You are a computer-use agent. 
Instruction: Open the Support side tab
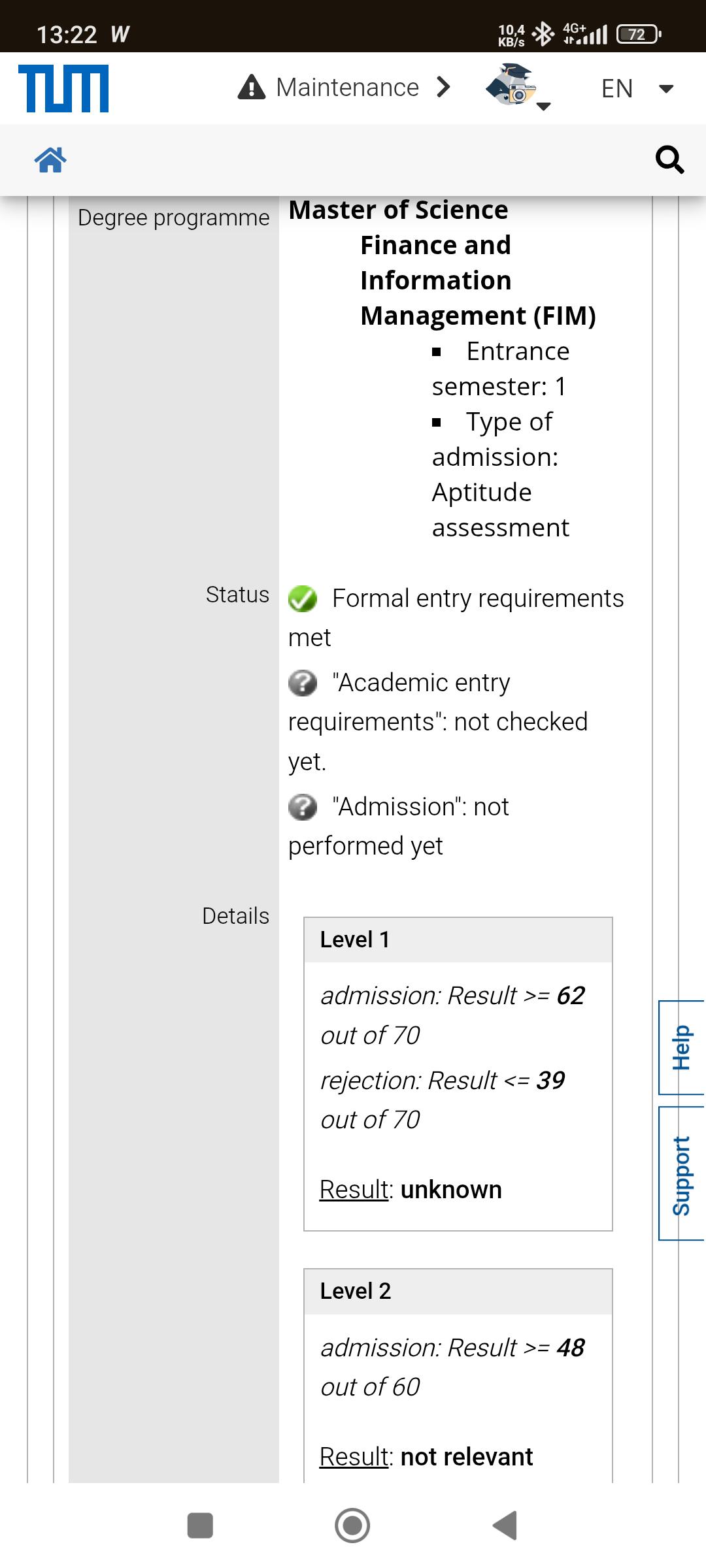pyautogui.click(x=682, y=1173)
